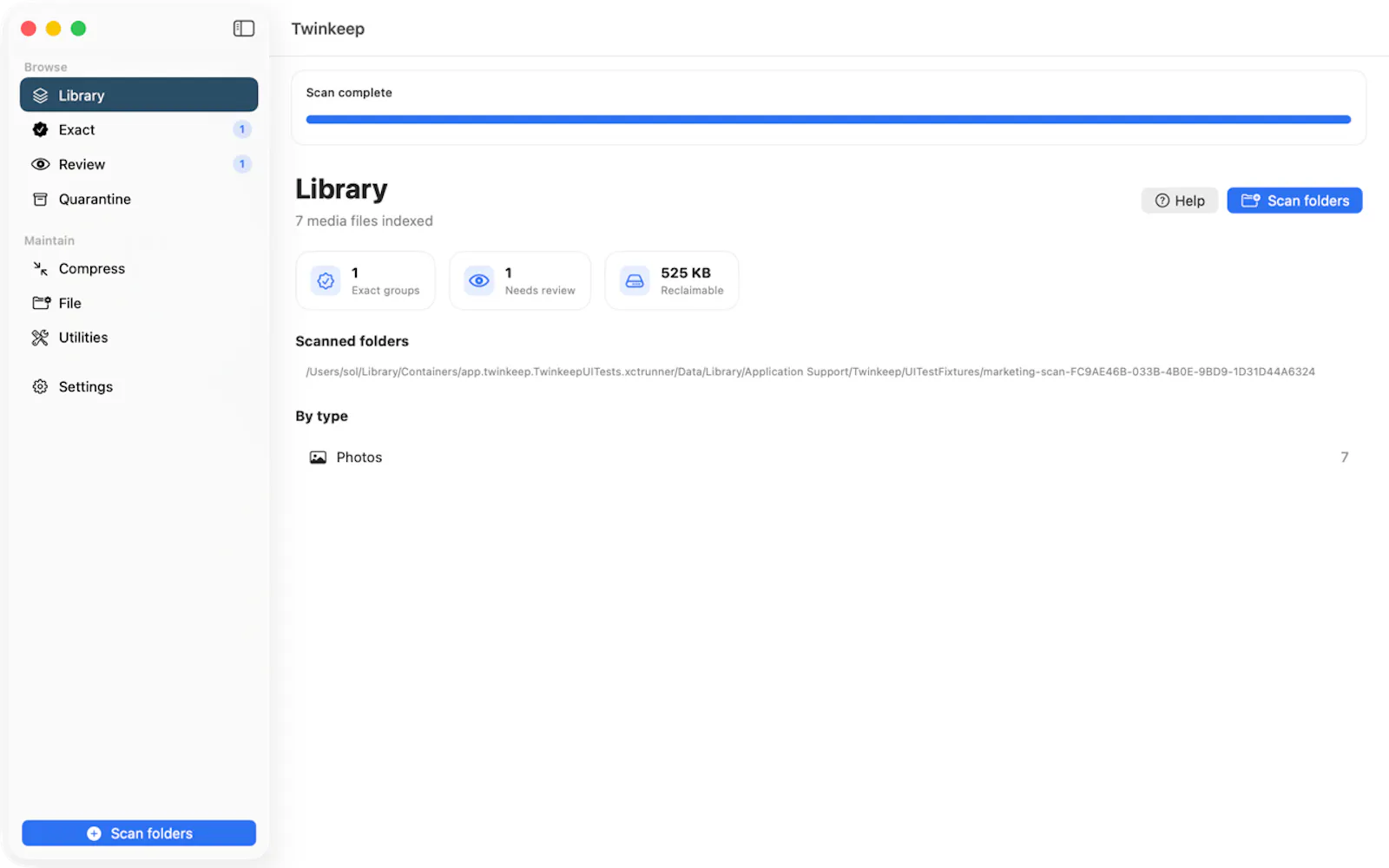Viewport: 1389px width, 868px height.
Task: Open the Compress tool
Action: (139, 268)
